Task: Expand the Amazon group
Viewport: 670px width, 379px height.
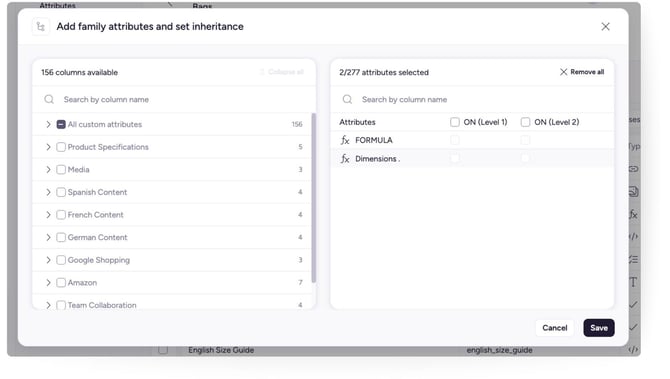Action: (x=48, y=283)
